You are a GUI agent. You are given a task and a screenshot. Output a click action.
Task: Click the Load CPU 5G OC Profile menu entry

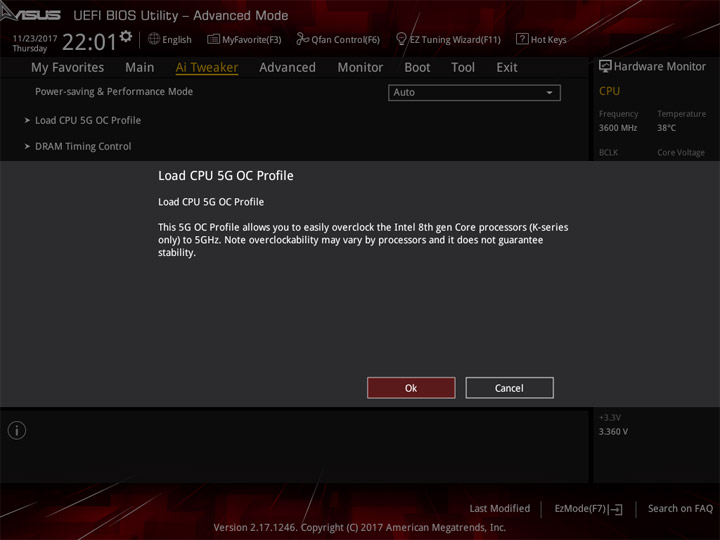[88, 120]
